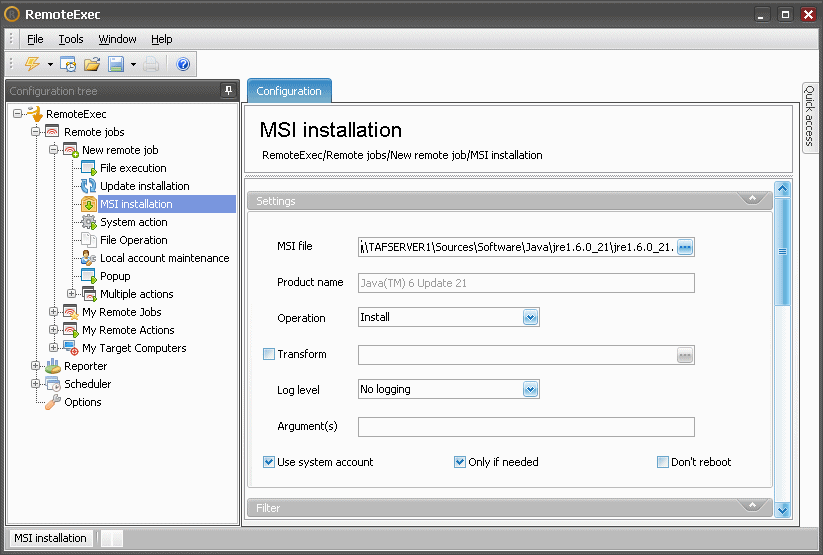The image size is (823, 555).
Task: Click the Local account maintenance user icon
Action: 89,258
